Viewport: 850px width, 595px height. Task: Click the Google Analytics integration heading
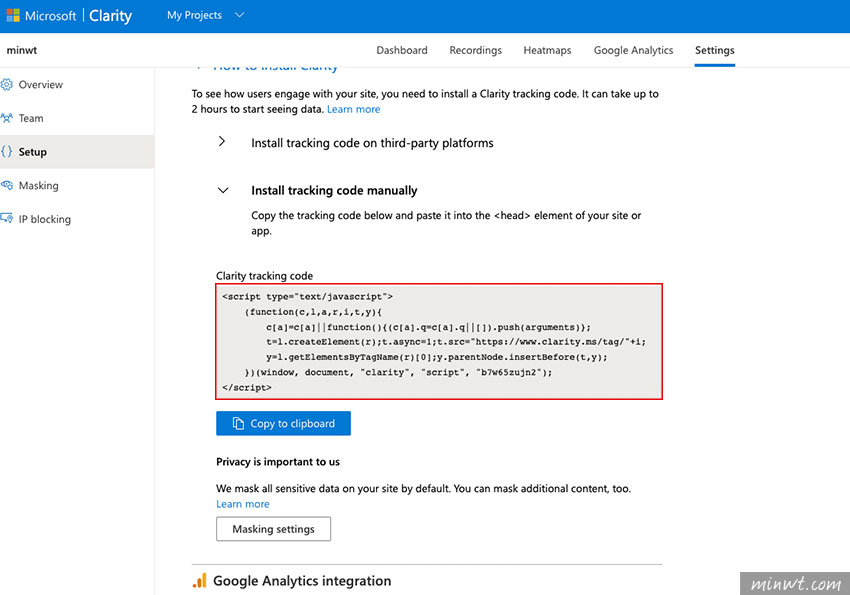click(302, 581)
